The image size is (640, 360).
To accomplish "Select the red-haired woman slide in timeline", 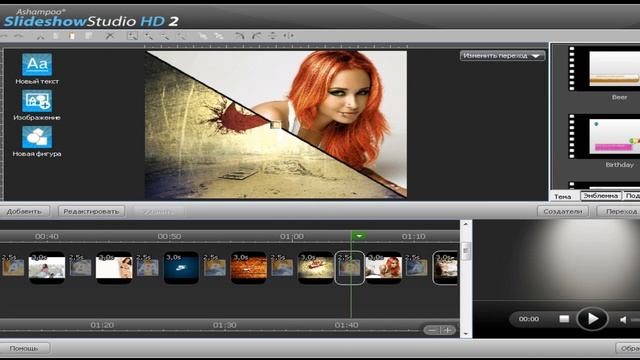I will [383, 268].
